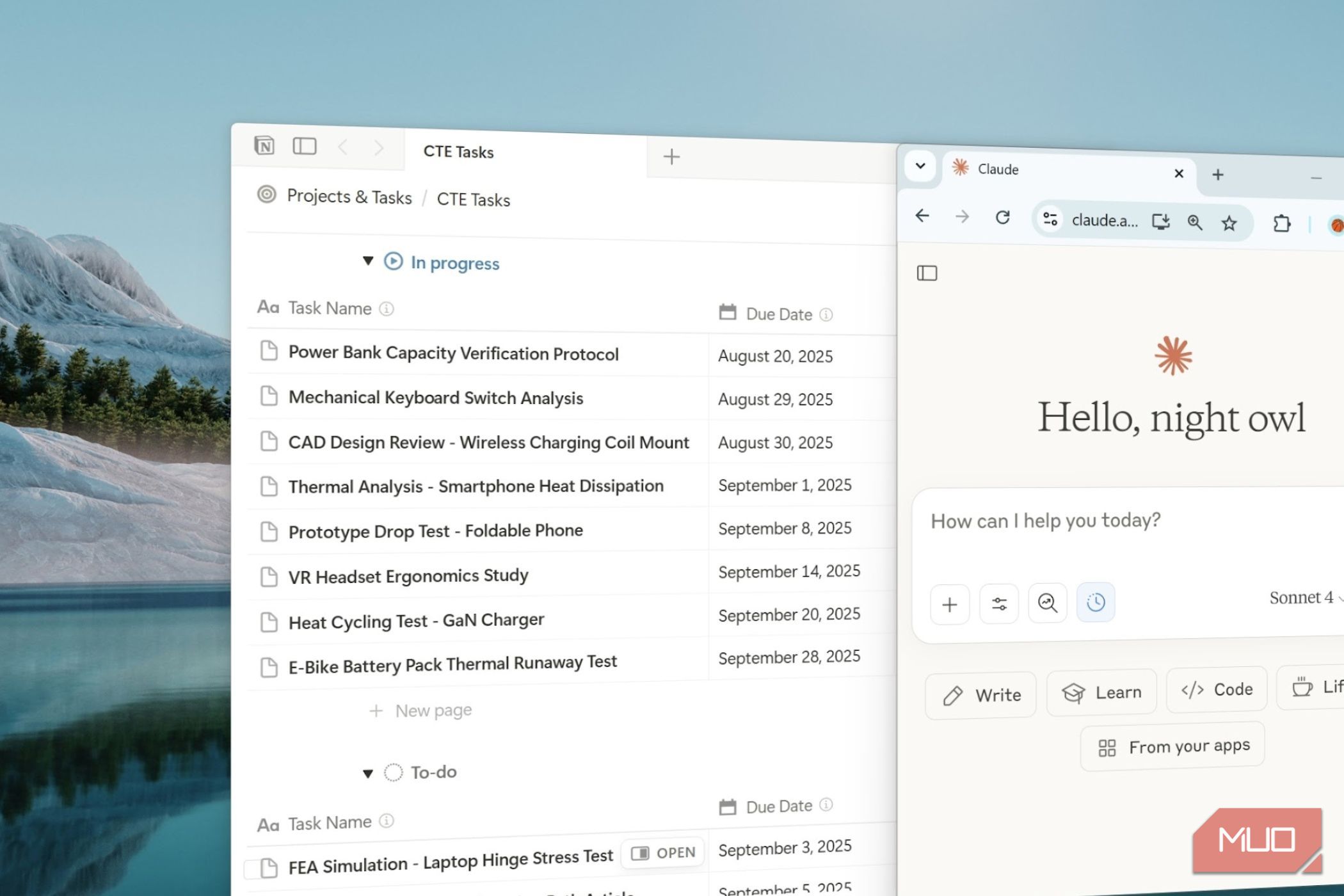
Task: Click page icon of Heat Cycling Test row
Action: click(x=269, y=622)
